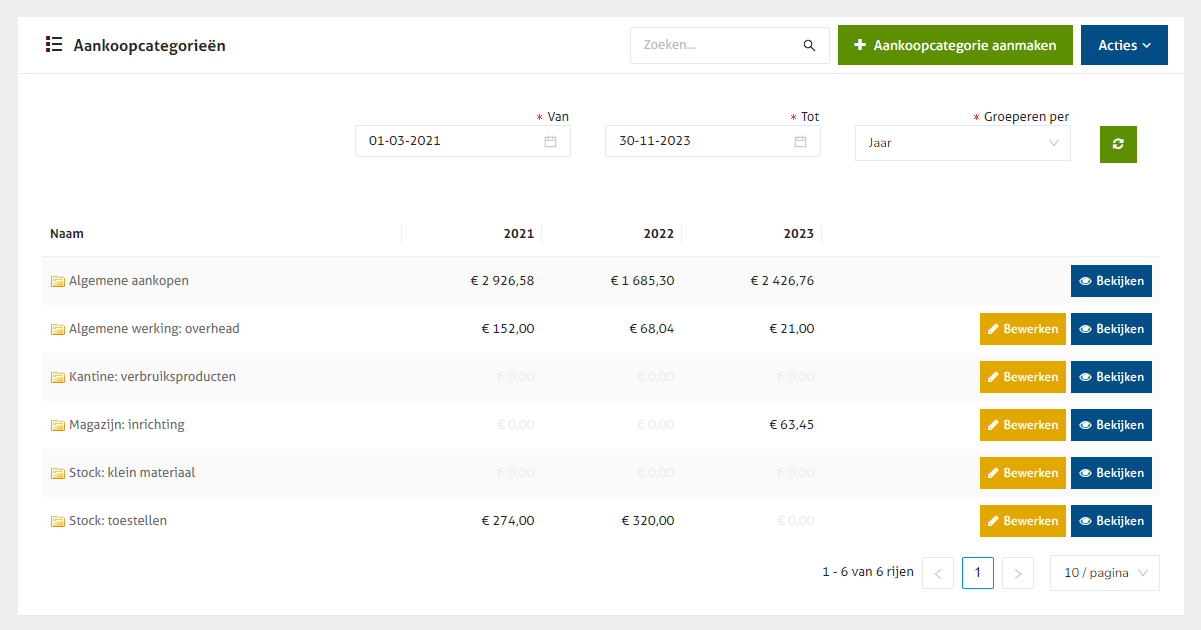
Task: Click folder icon for Stock: toestellen
Action: (x=58, y=521)
